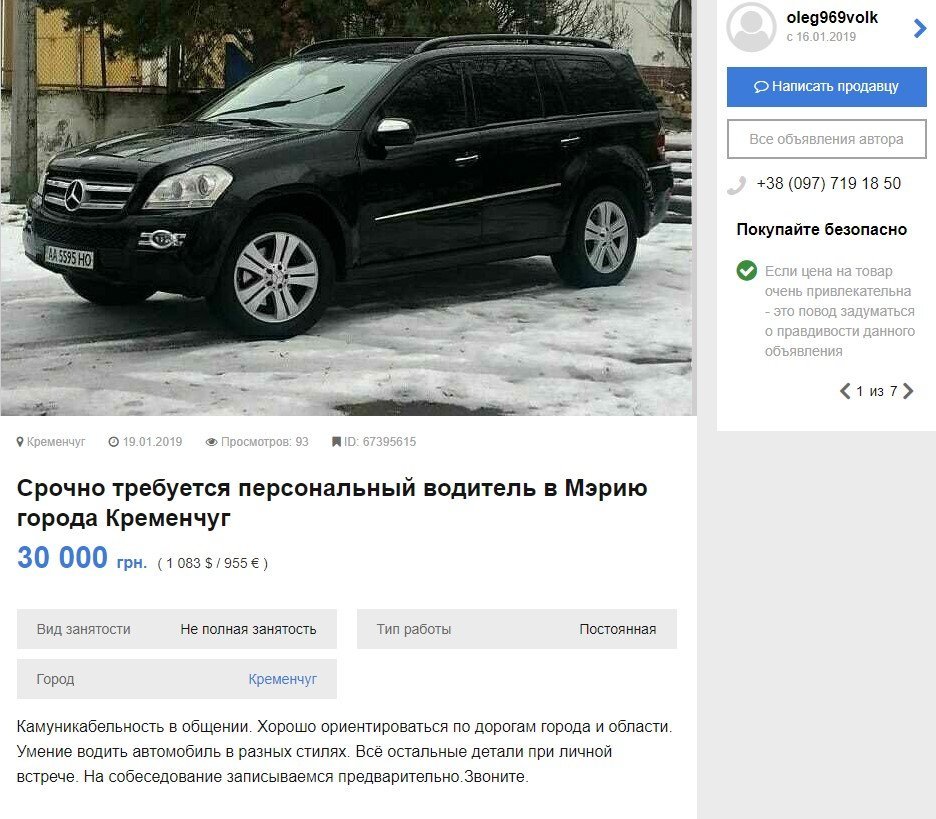Click the green checkmark safety icon
936x819 pixels.
click(746, 270)
